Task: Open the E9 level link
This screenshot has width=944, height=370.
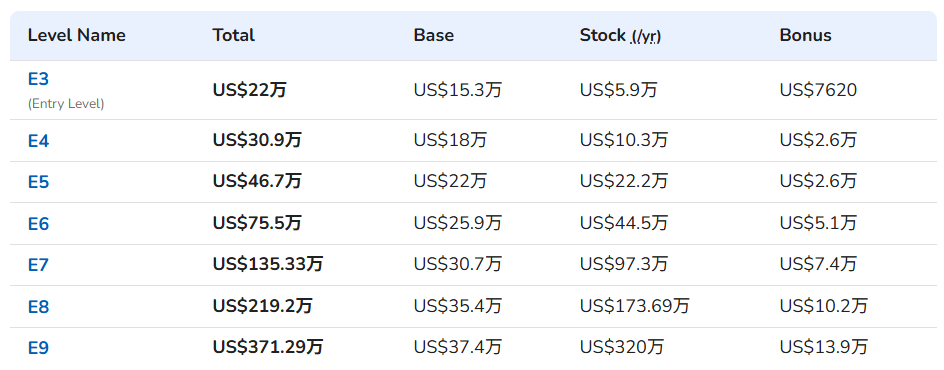Action: [x=38, y=348]
